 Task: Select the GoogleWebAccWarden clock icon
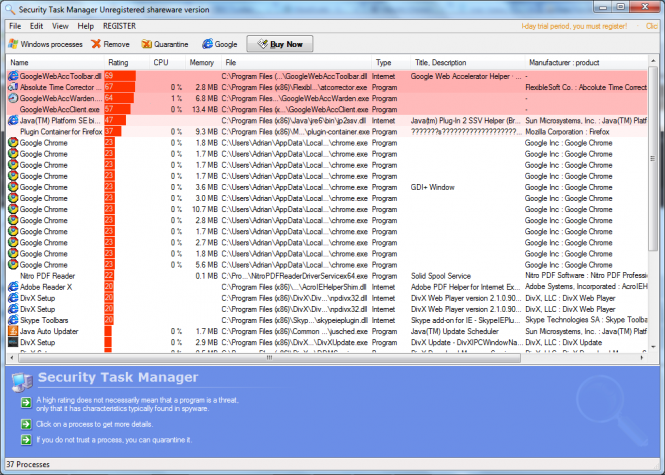click(13, 98)
